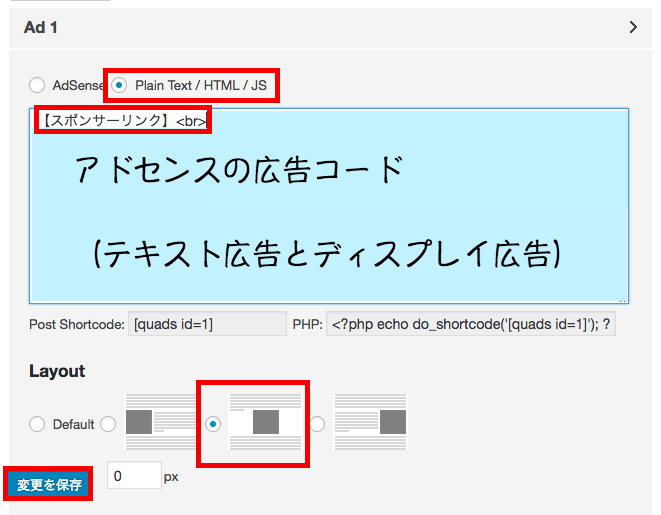This screenshot has height=515, width=661.
Task: Click the PHP: label
Action: click(307, 325)
